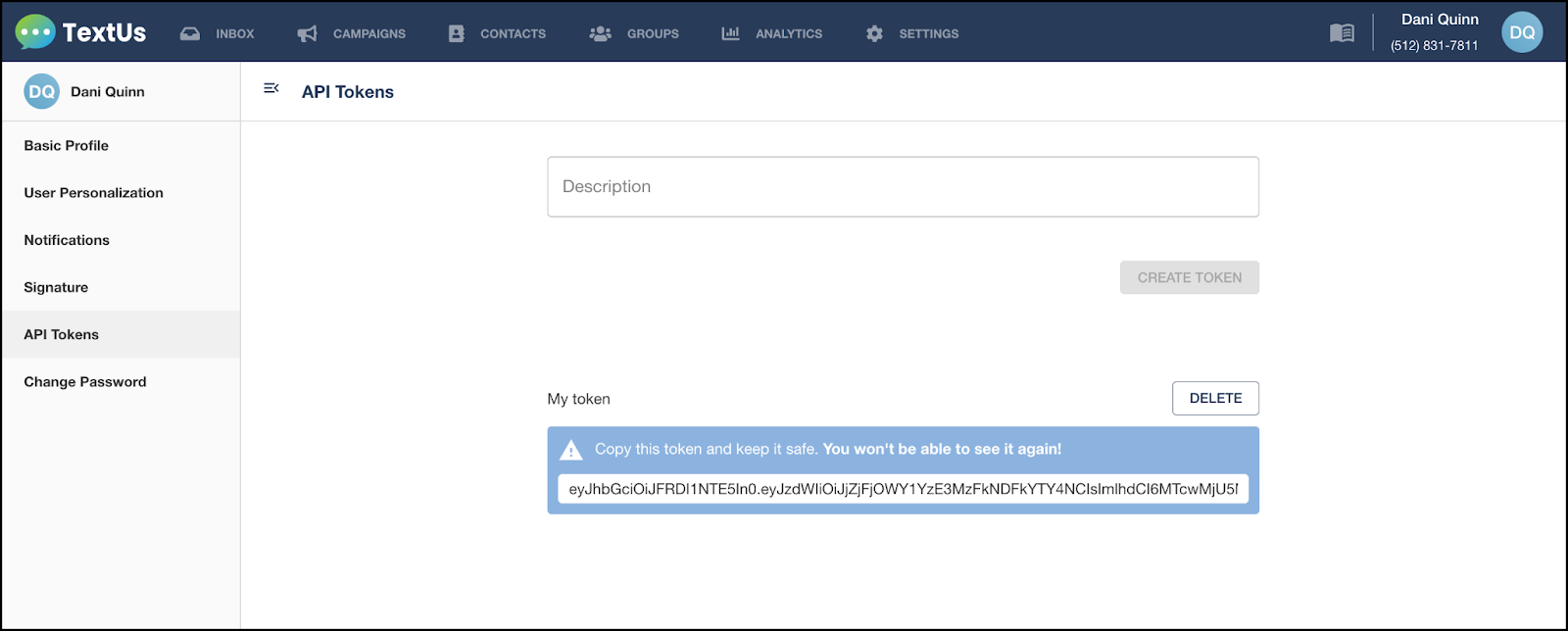Open the help guide book icon
This screenshot has width=1568, height=631.
tap(1342, 33)
